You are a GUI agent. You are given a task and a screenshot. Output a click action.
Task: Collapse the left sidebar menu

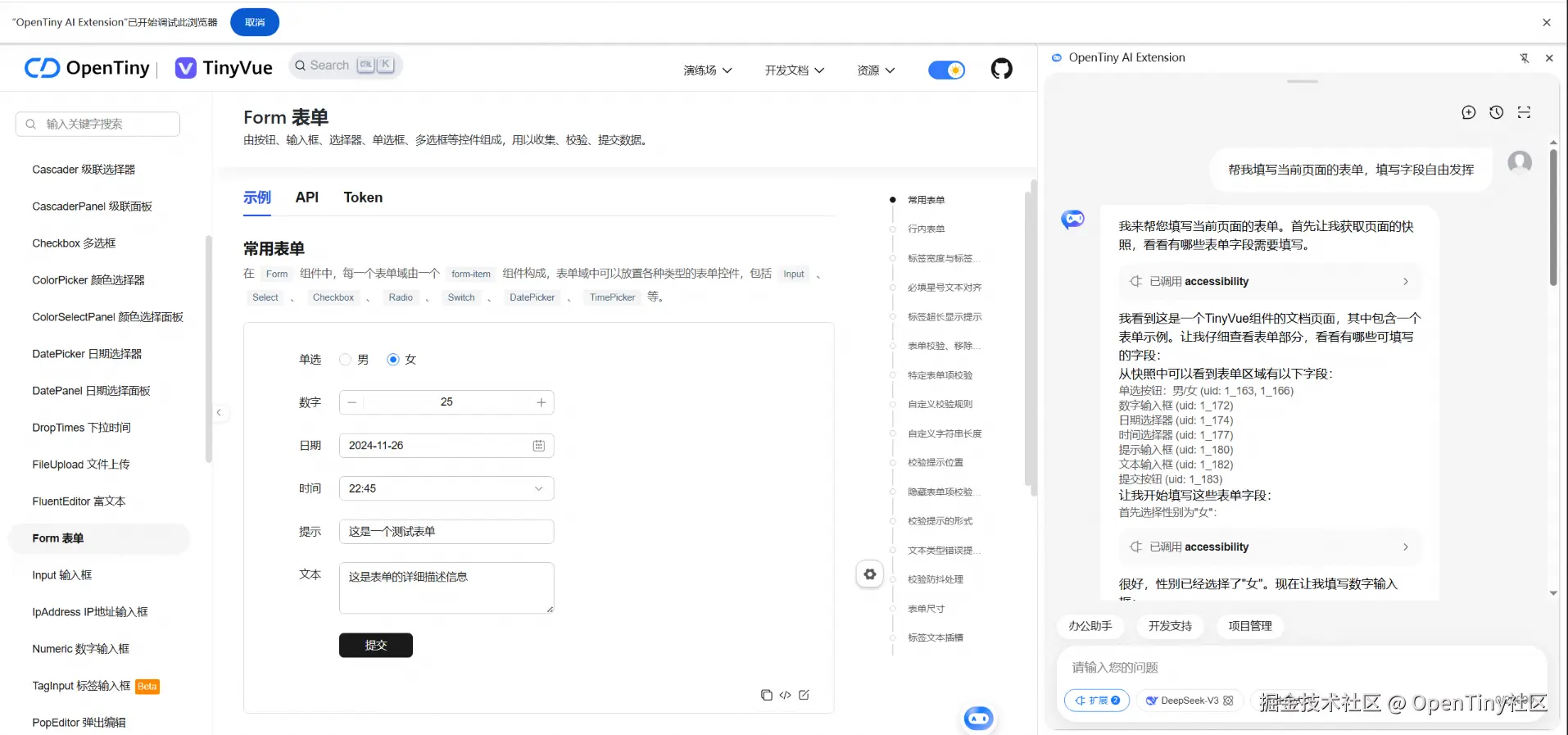tap(219, 412)
